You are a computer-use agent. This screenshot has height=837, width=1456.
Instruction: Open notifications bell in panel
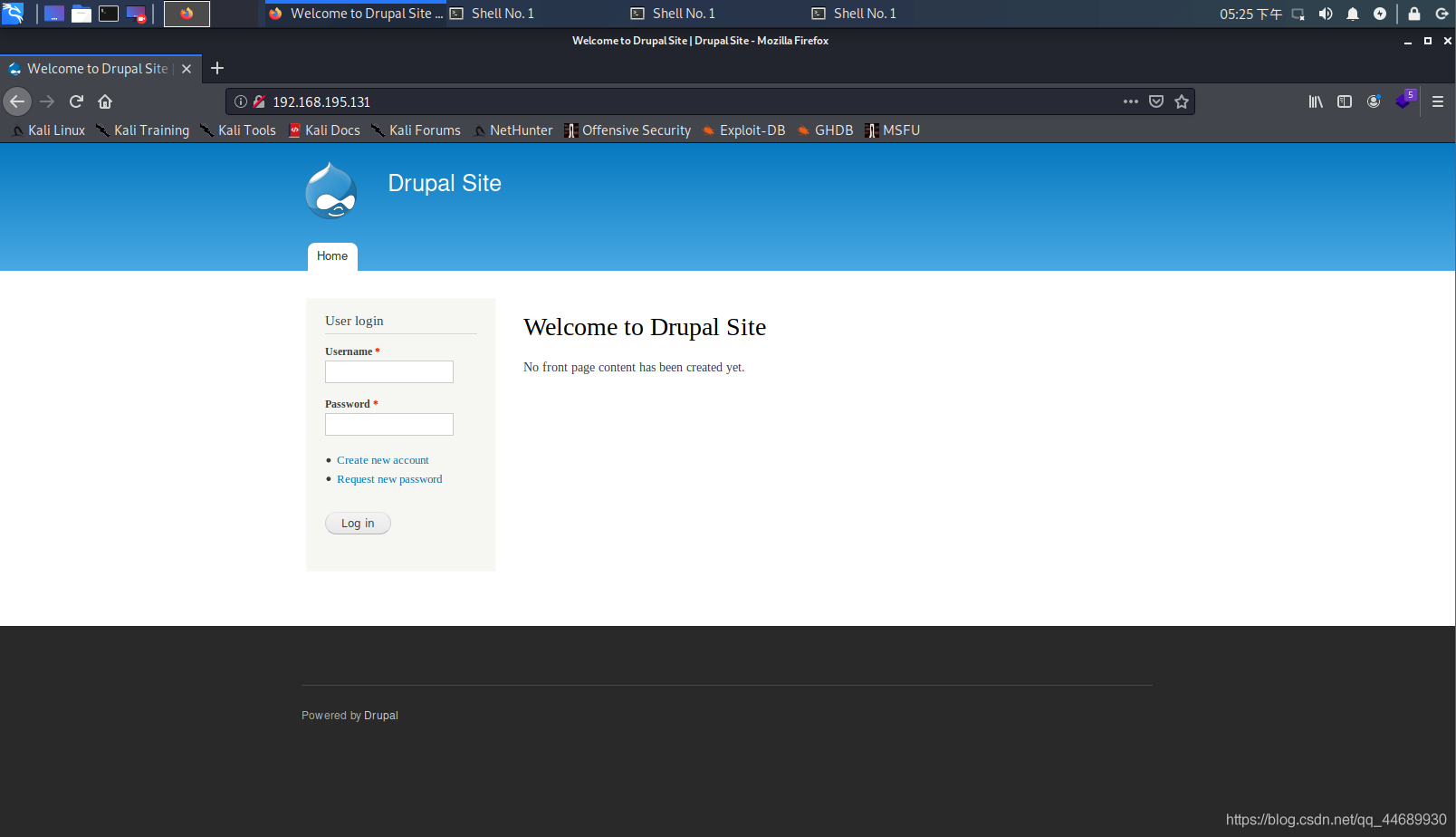pos(1353,14)
